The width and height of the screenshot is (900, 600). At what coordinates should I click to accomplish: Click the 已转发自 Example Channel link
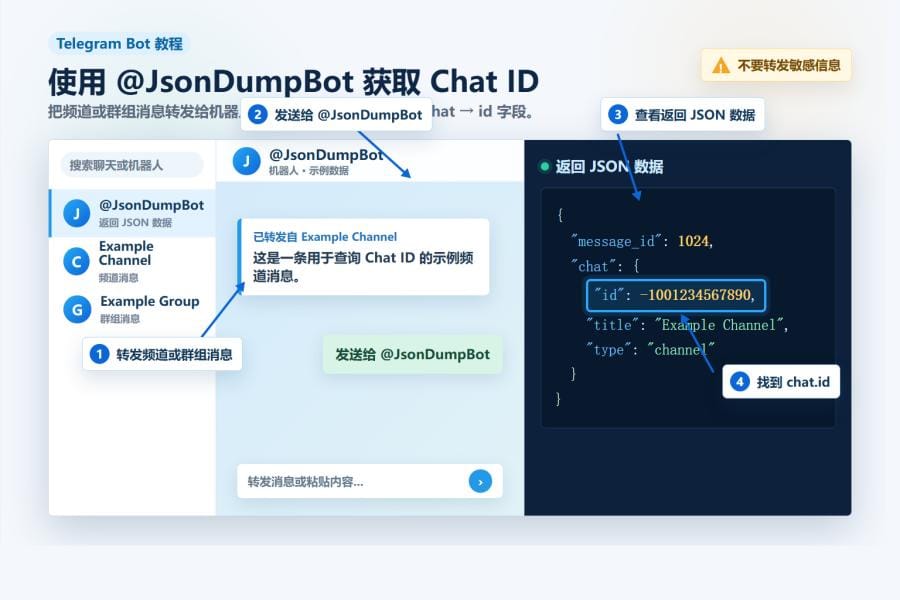coord(325,237)
